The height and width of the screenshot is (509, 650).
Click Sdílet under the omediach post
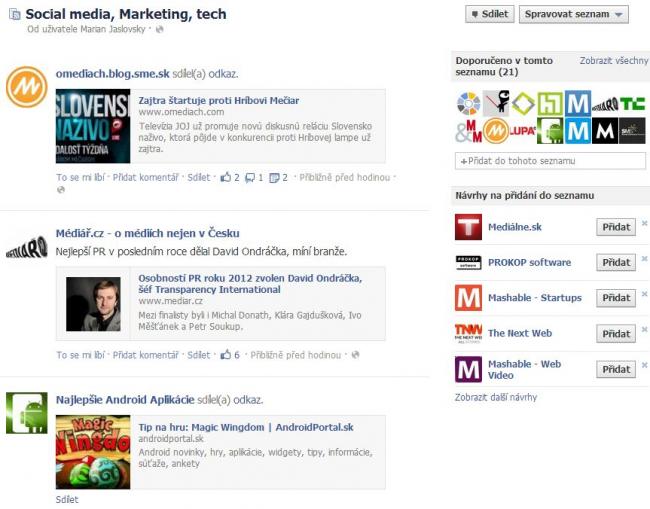tap(199, 177)
